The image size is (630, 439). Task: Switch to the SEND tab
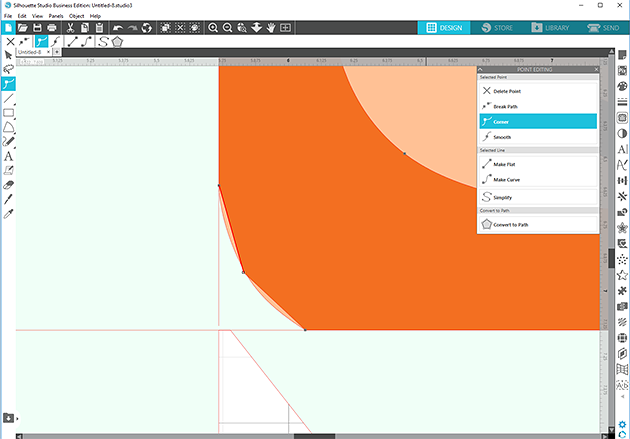pos(603,28)
